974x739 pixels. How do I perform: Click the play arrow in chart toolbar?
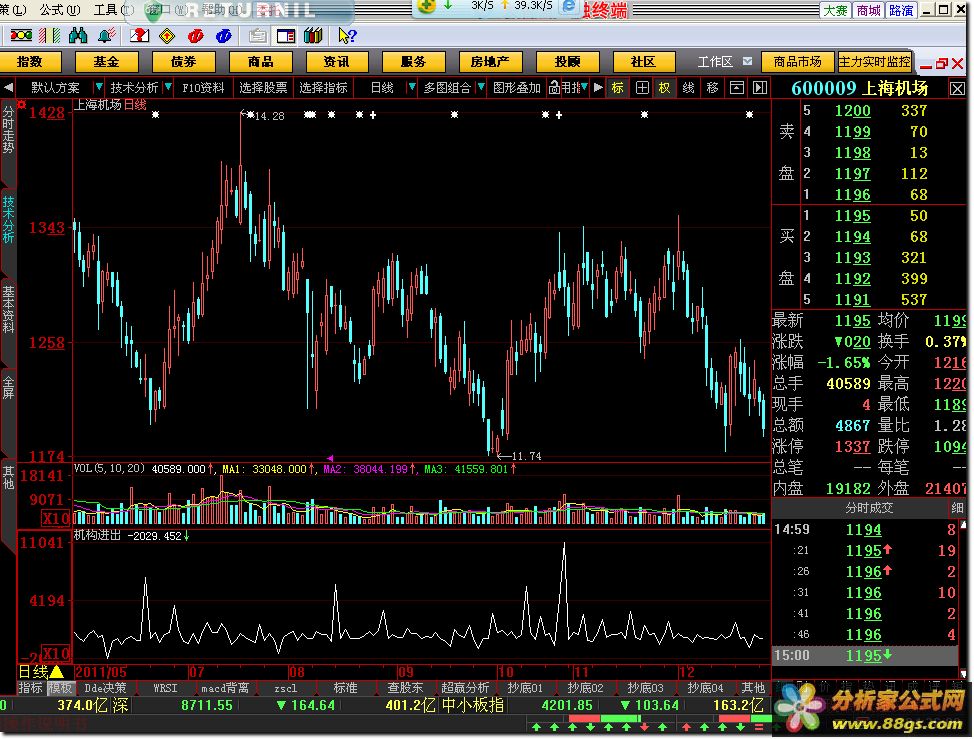[x=598, y=88]
